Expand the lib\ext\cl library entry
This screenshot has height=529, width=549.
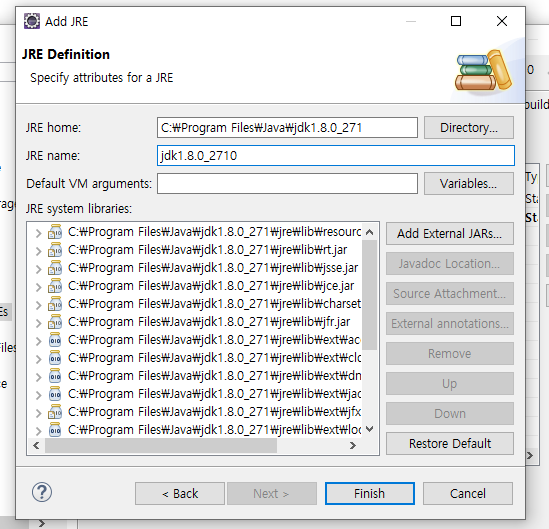tap(39, 359)
